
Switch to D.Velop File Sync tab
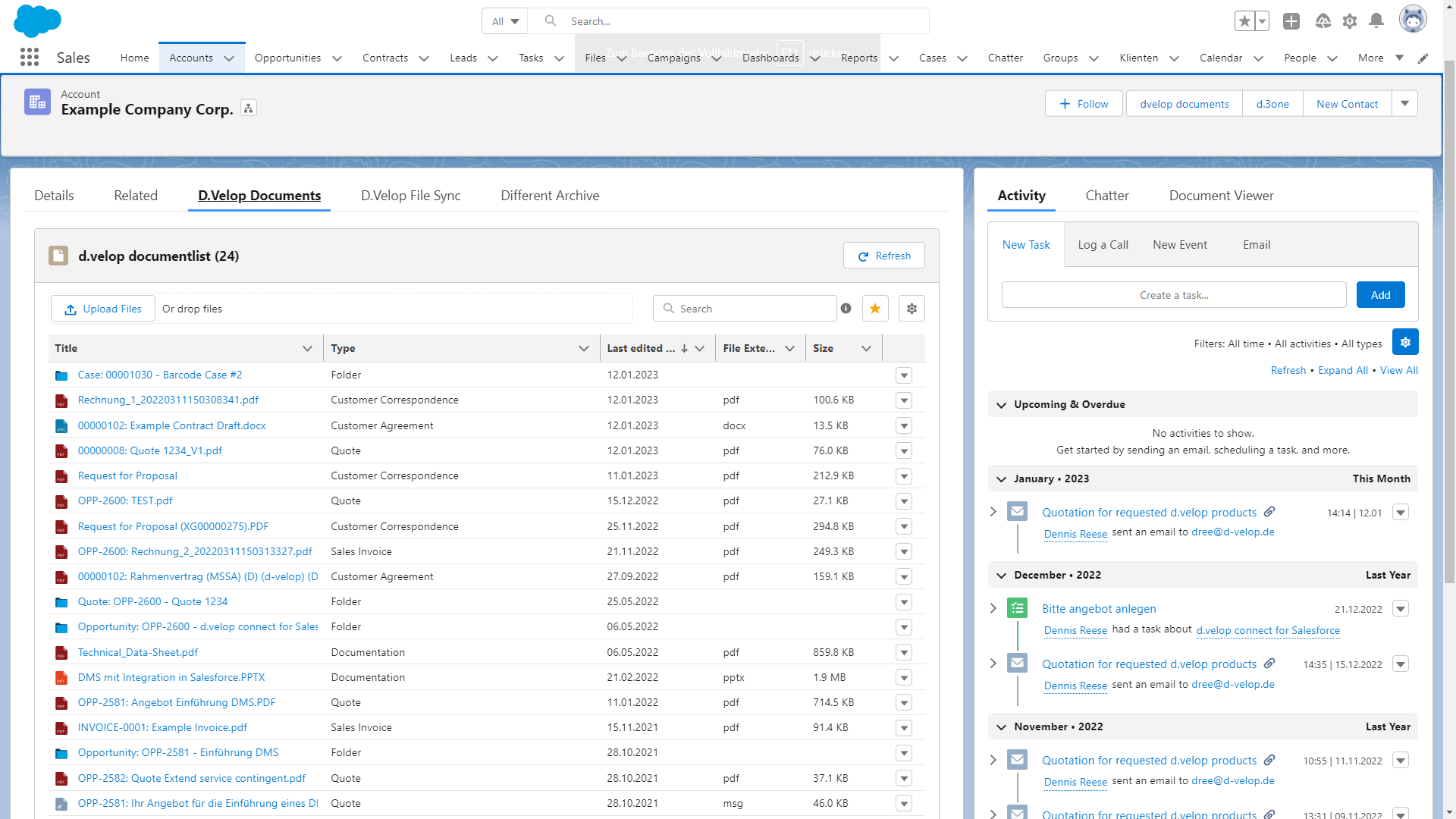coord(411,196)
